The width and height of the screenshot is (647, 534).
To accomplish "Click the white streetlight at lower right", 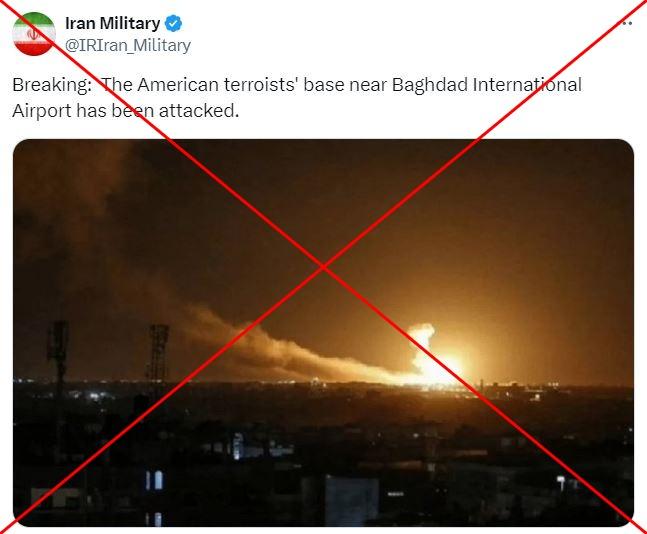I will [x=561, y=481].
